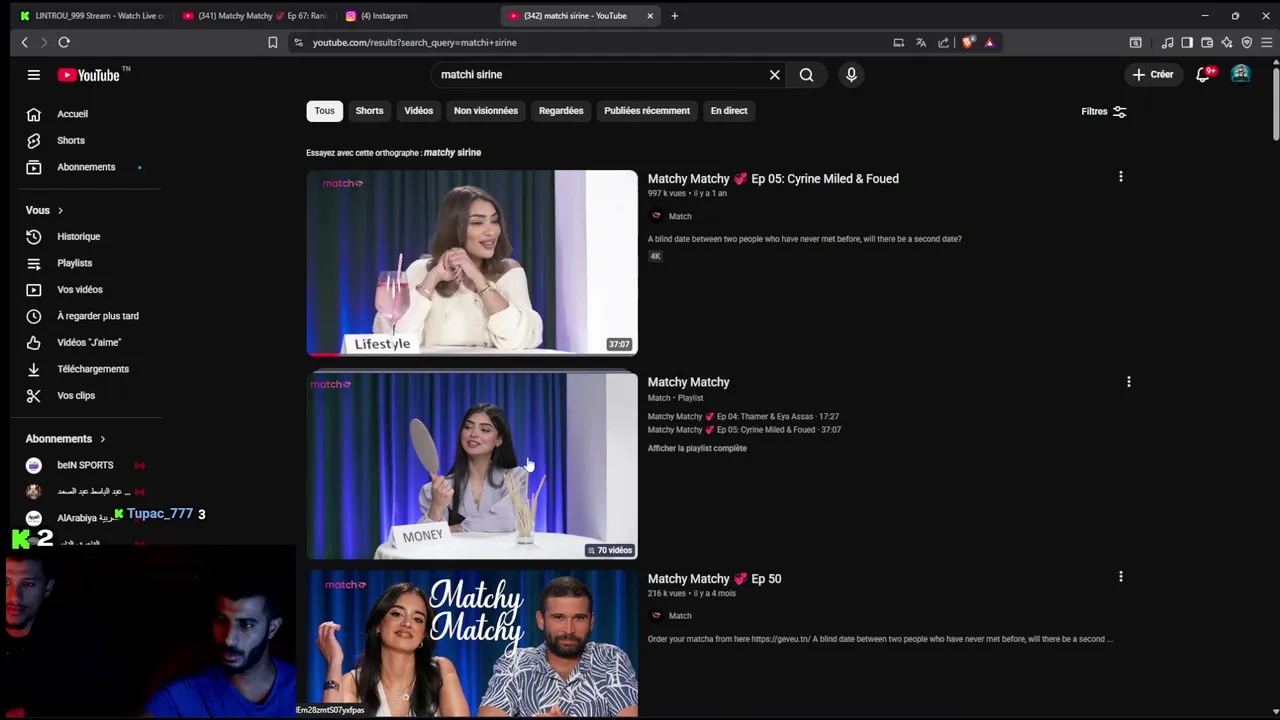
Task: Clear the search box with X
Action: [x=774, y=75]
